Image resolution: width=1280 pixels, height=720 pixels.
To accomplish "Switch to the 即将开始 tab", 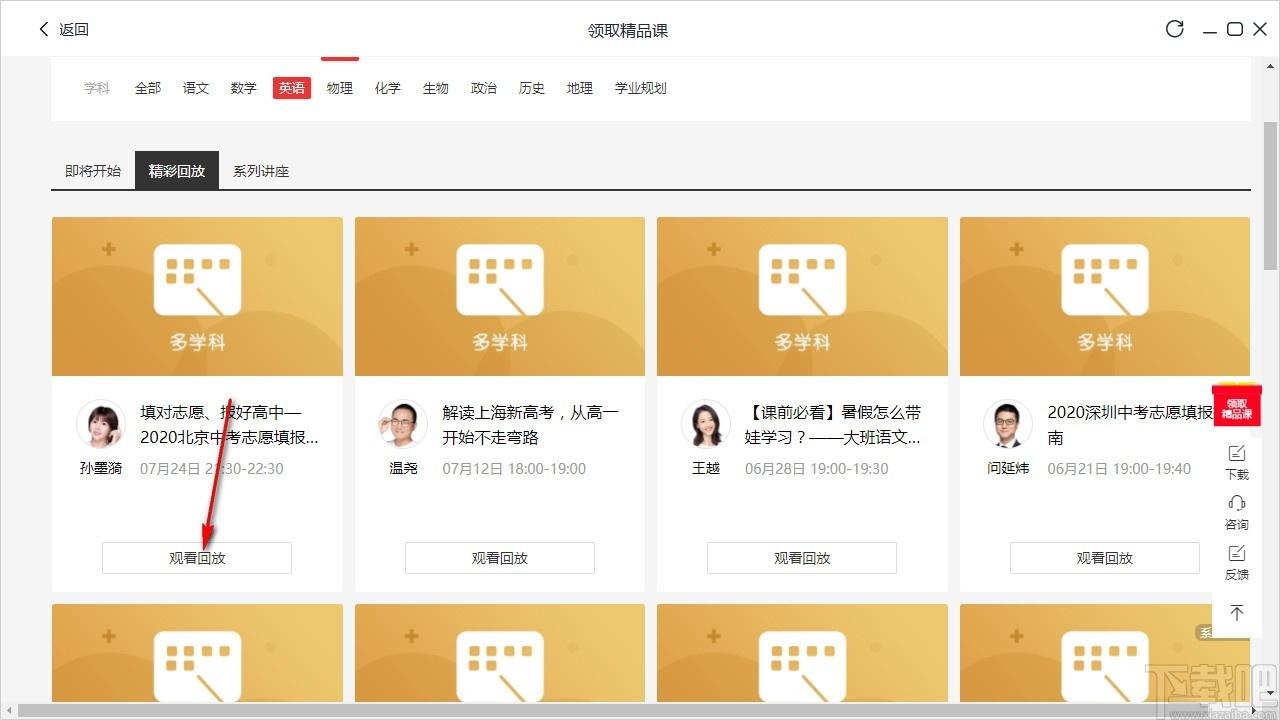I will pyautogui.click(x=93, y=171).
